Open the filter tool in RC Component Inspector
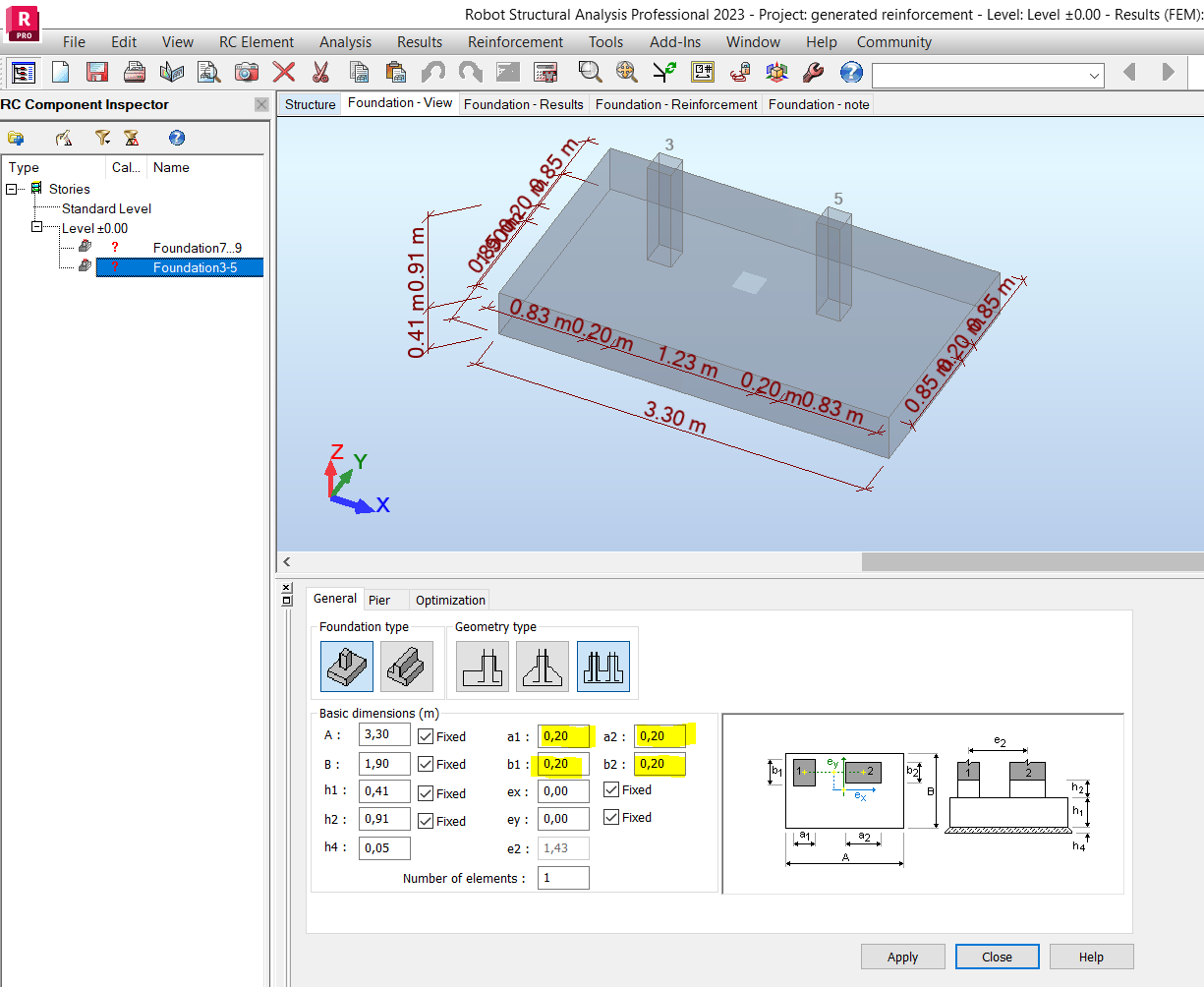Screen dimensions: 1204x987 (101, 138)
